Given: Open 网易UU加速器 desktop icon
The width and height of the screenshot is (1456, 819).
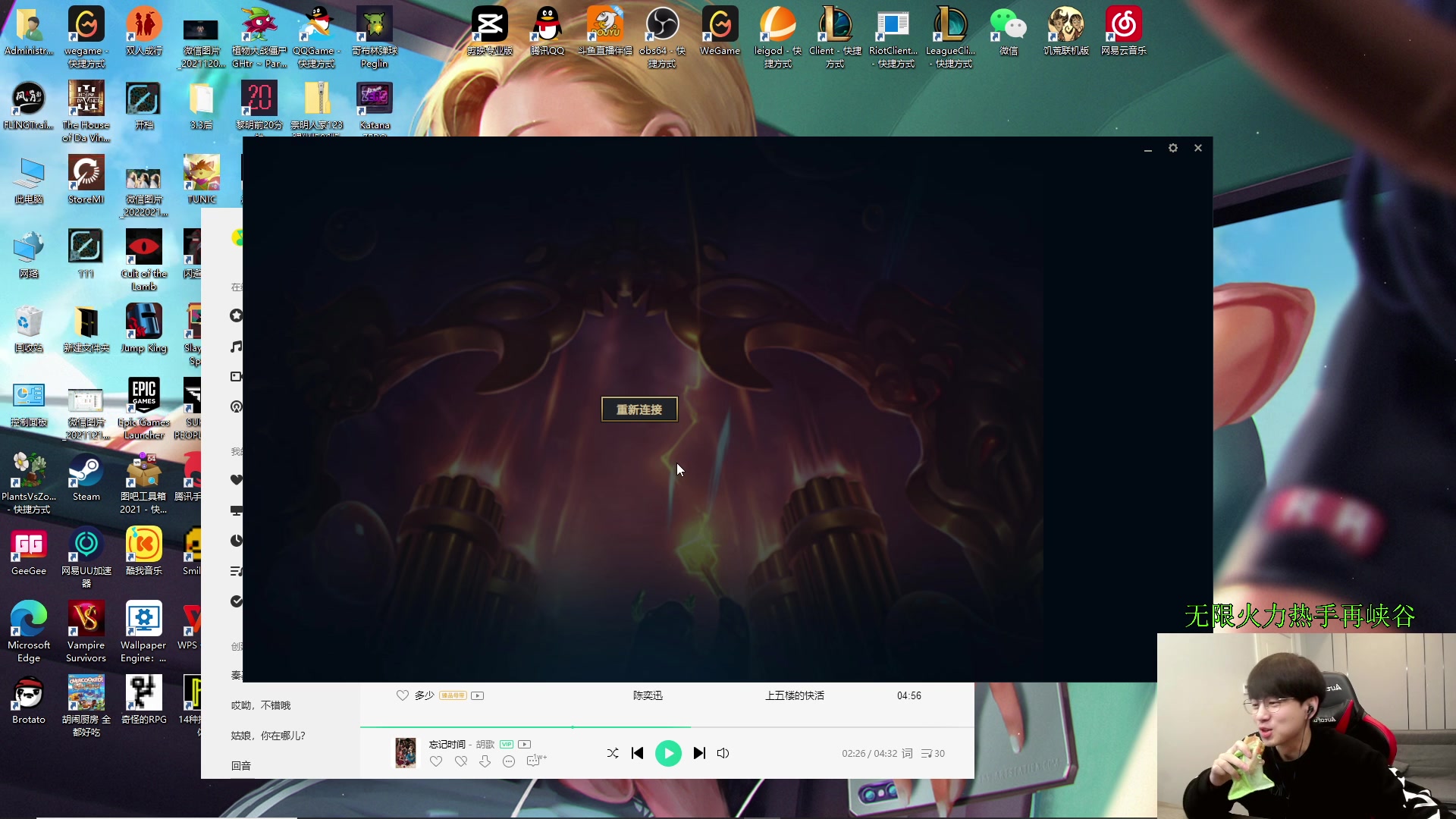Looking at the screenshot, I should [86, 557].
